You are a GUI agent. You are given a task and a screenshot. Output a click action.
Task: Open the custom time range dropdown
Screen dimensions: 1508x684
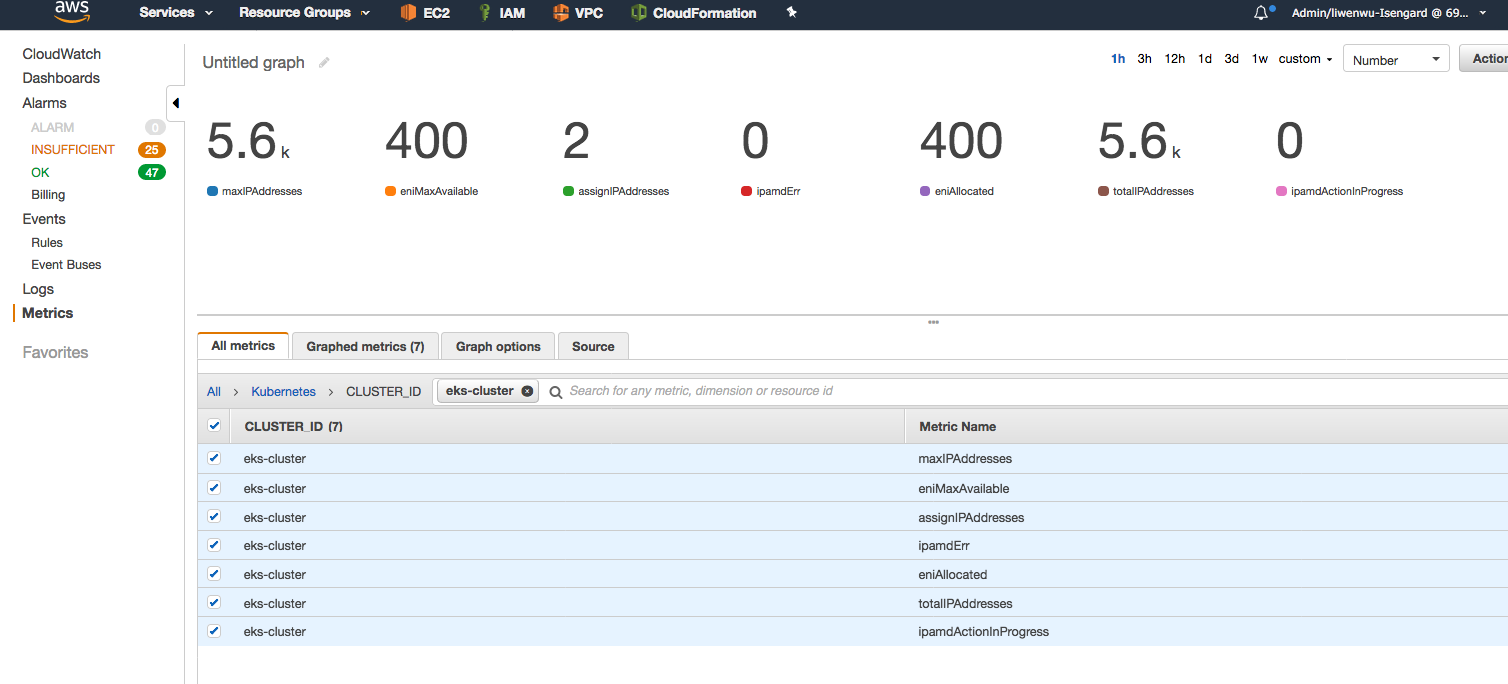1305,59
